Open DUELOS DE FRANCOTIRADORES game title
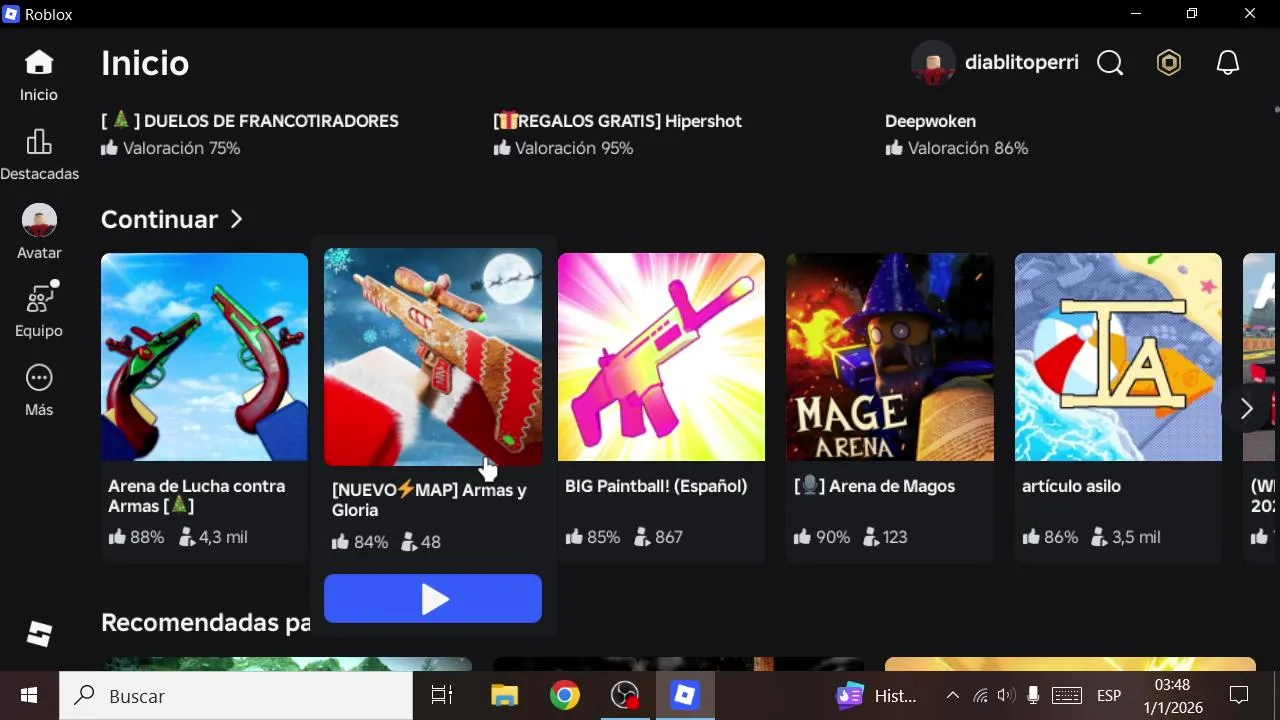The height and width of the screenshot is (720, 1280). [x=250, y=121]
